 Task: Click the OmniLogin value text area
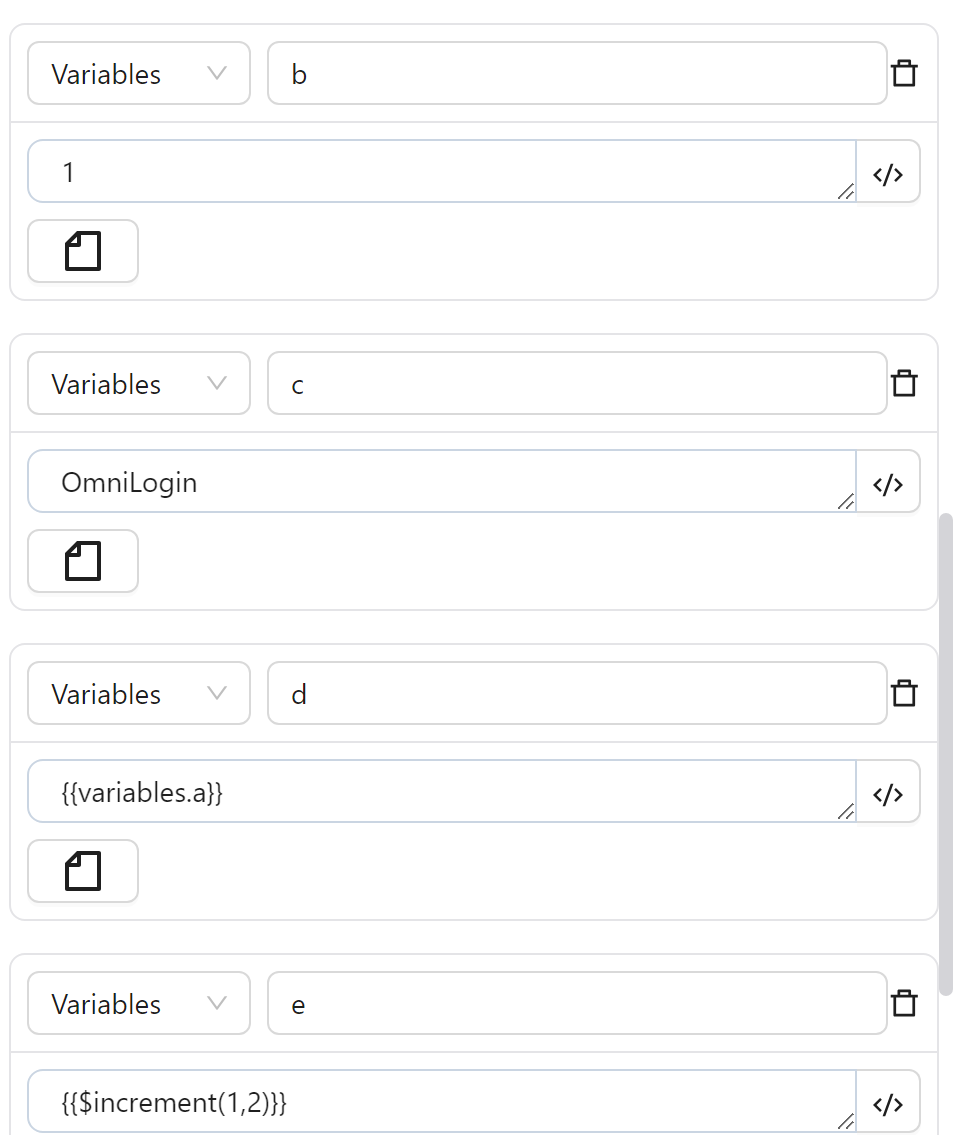(441, 482)
